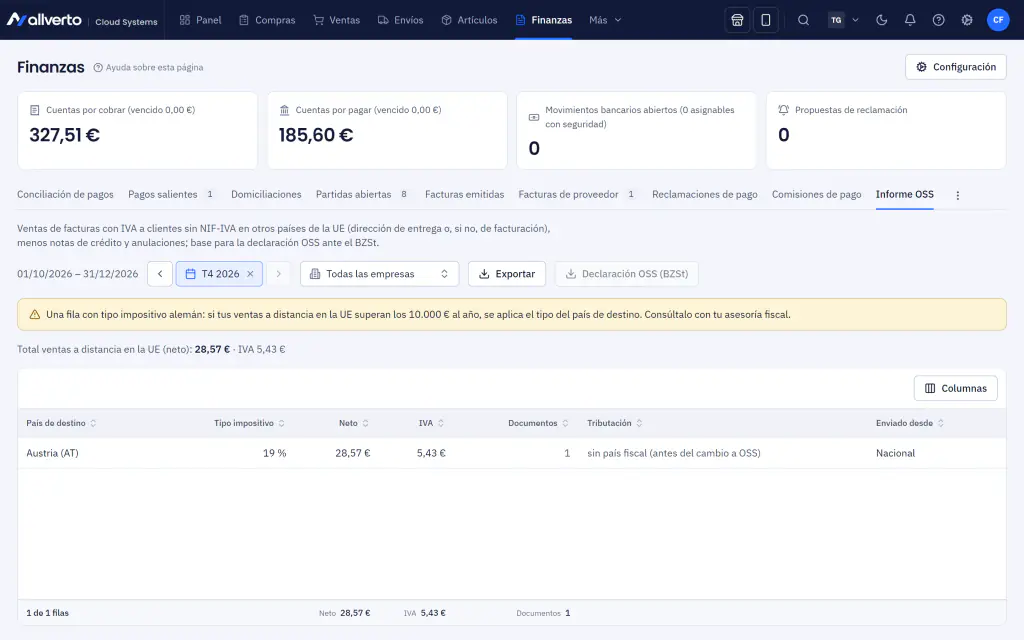Click the 19 % tax rate cell
The height and width of the screenshot is (640, 1024).
tap(274, 453)
